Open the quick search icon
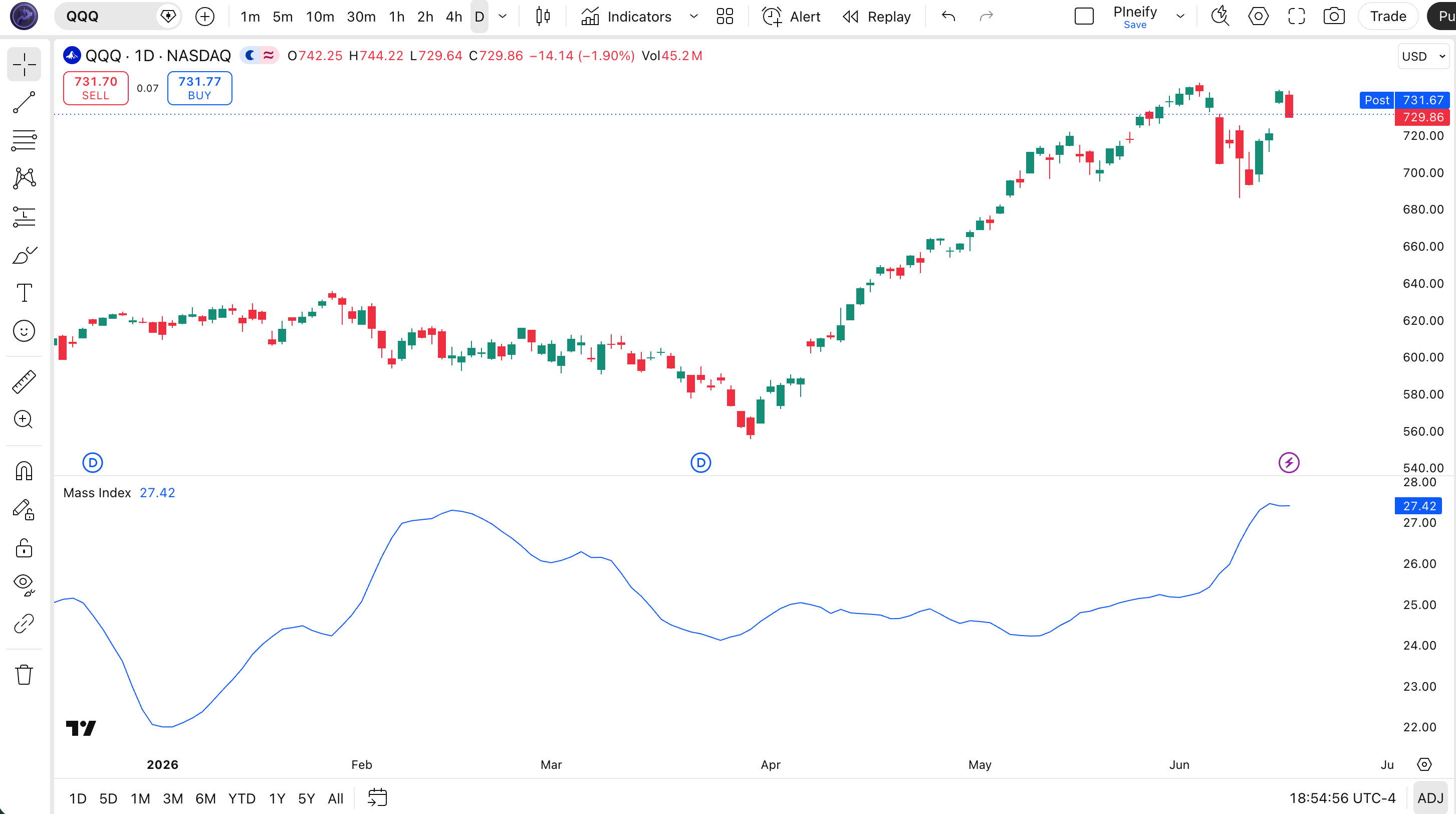Screen dimensions: 1456x814 (x=1221, y=17)
